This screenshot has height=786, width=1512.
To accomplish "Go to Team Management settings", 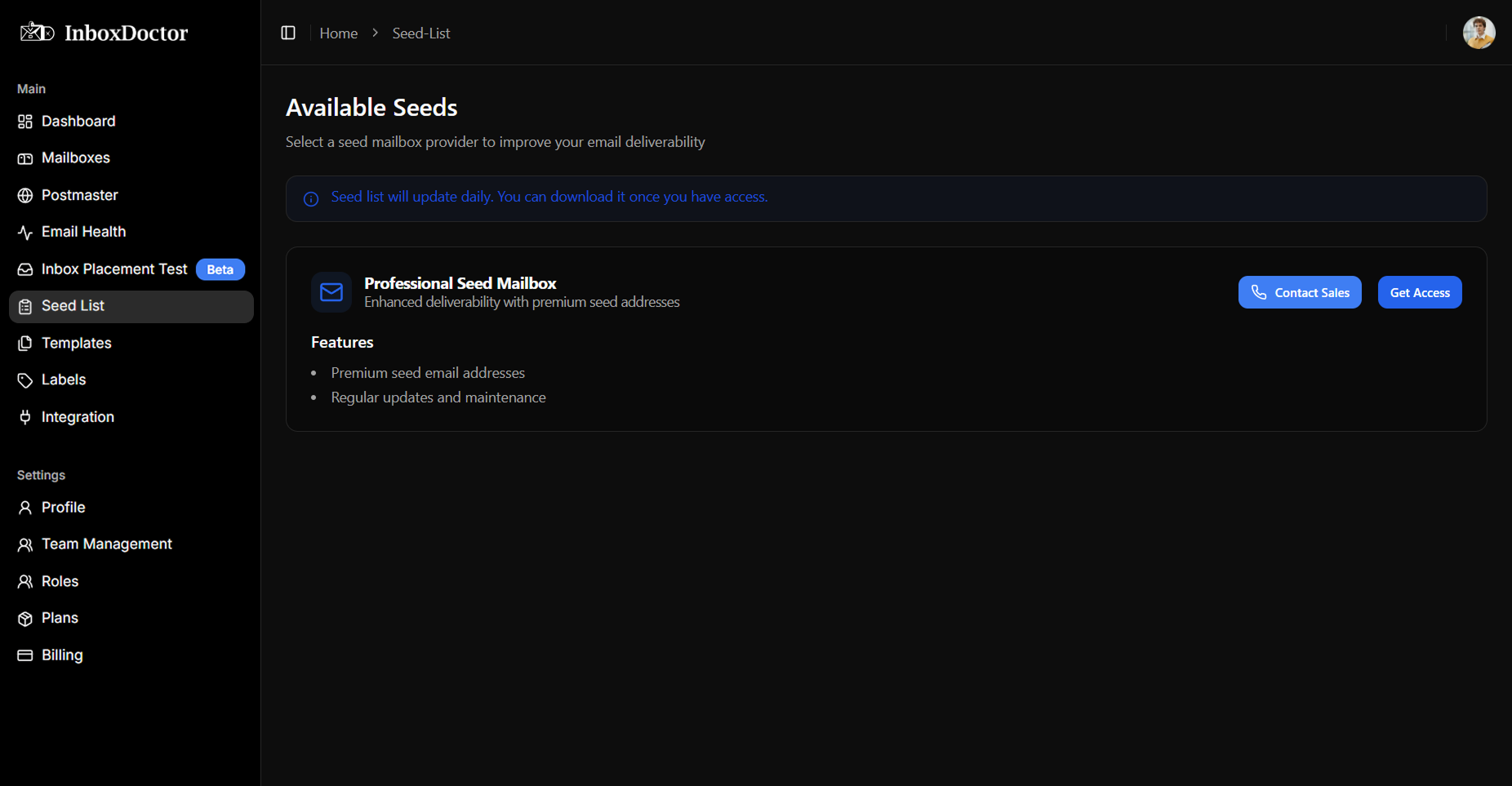I will point(106,544).
